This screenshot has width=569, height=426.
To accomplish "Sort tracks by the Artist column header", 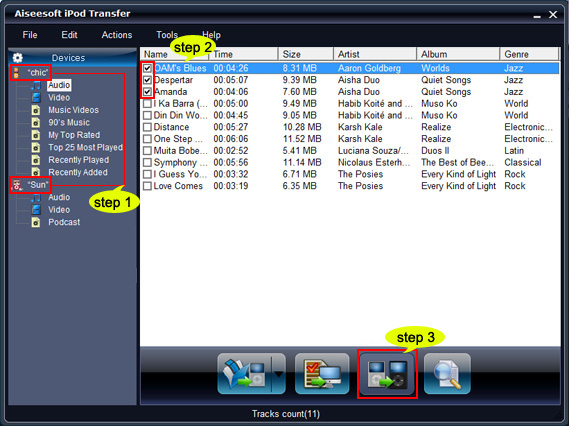I will 374,54.
